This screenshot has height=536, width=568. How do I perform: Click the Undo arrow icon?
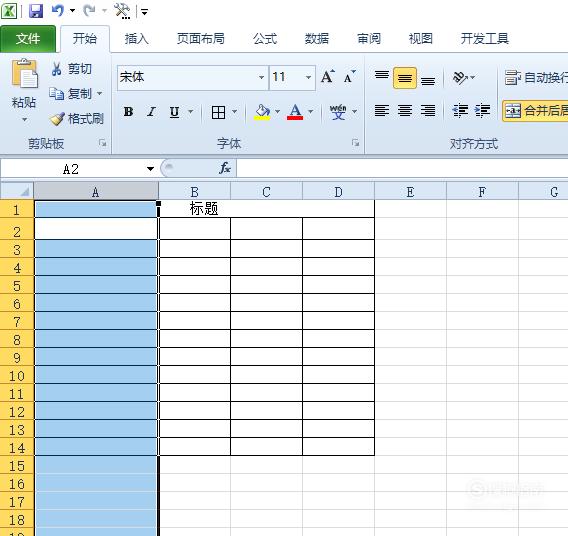coord(58,11)
